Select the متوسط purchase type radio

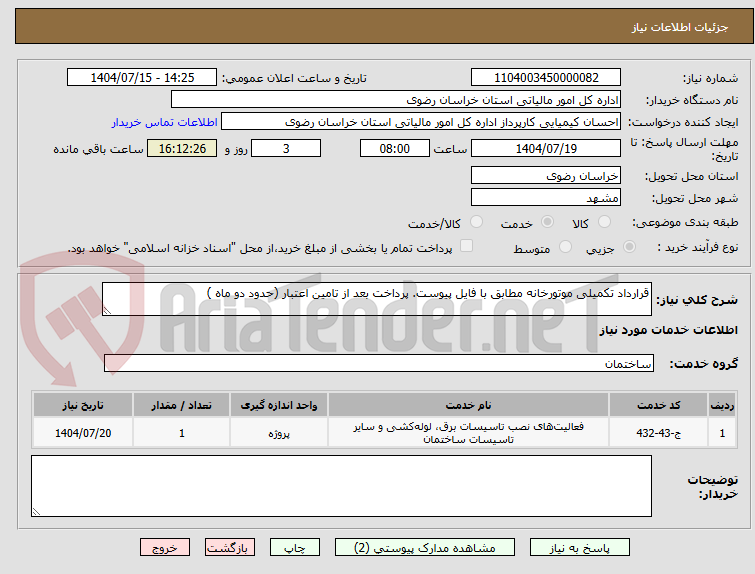565,247
